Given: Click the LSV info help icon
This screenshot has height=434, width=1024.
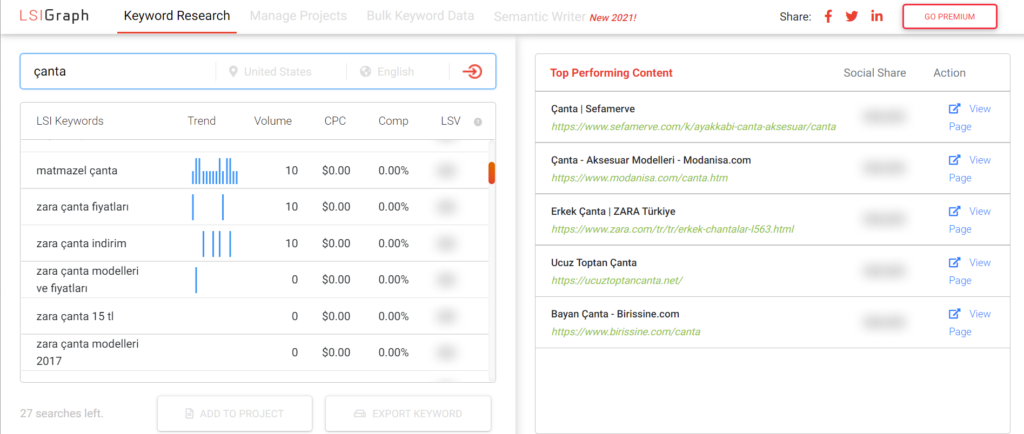Looking at the screenshot, I should pyautogui.click(x=478, y=122).
